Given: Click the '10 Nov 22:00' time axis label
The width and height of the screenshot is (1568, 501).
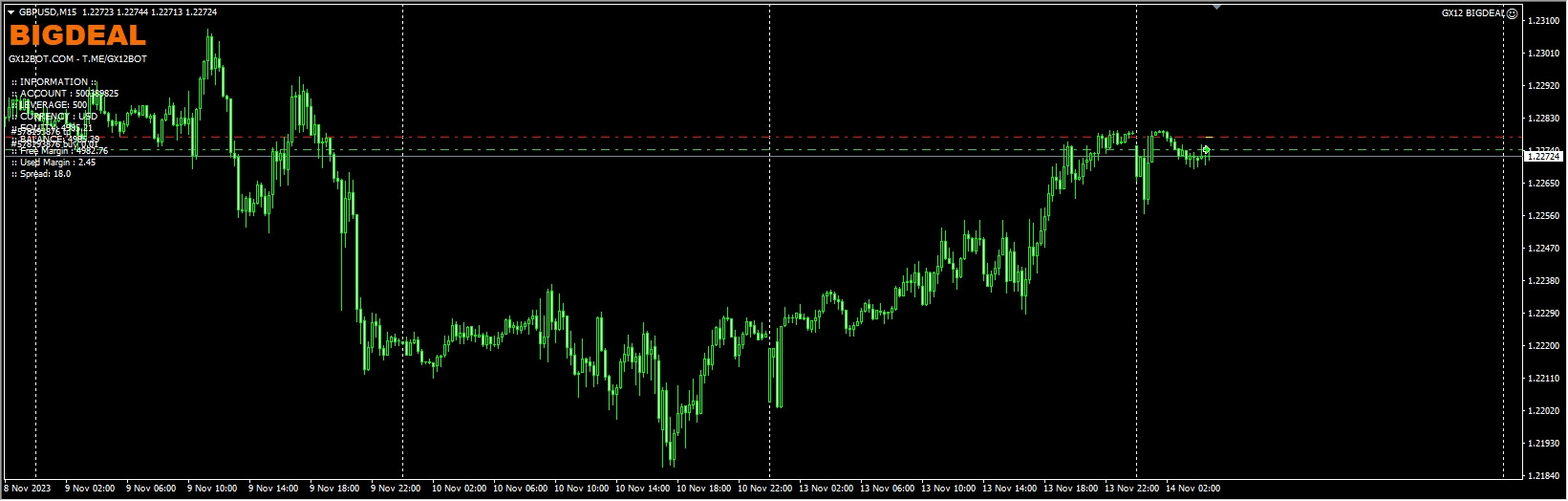Looking at the screenshot, I should pos(764,489).
